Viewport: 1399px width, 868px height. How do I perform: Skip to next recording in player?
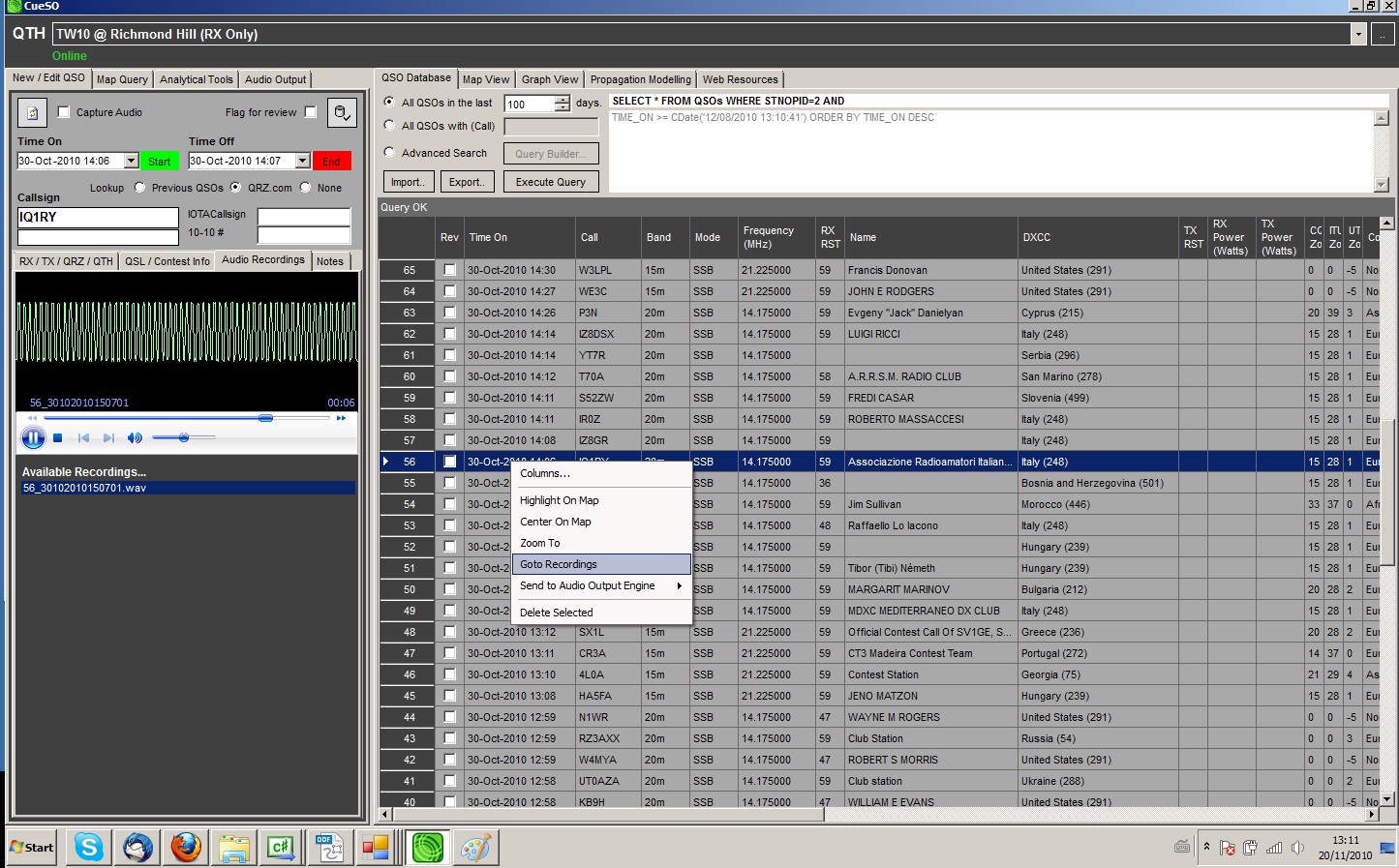pos(108,437)
